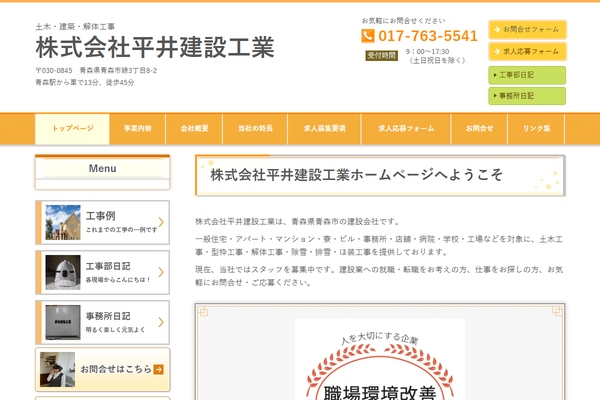Click the hours text 9：00〜17:30
600x400 pixels.
pyautogui.click(x=427, y=51)
